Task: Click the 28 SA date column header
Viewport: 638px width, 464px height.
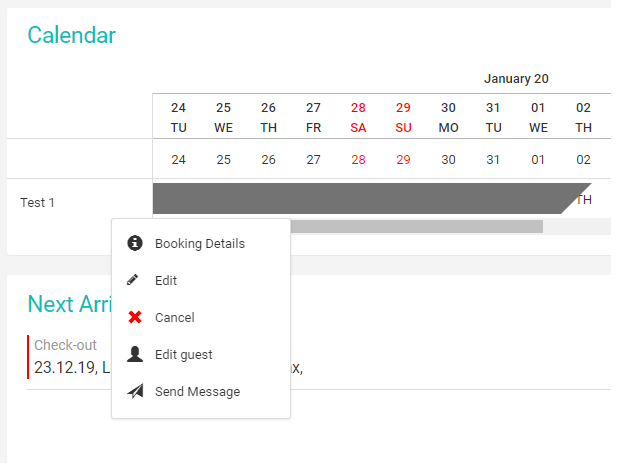Action: [358, 117]
